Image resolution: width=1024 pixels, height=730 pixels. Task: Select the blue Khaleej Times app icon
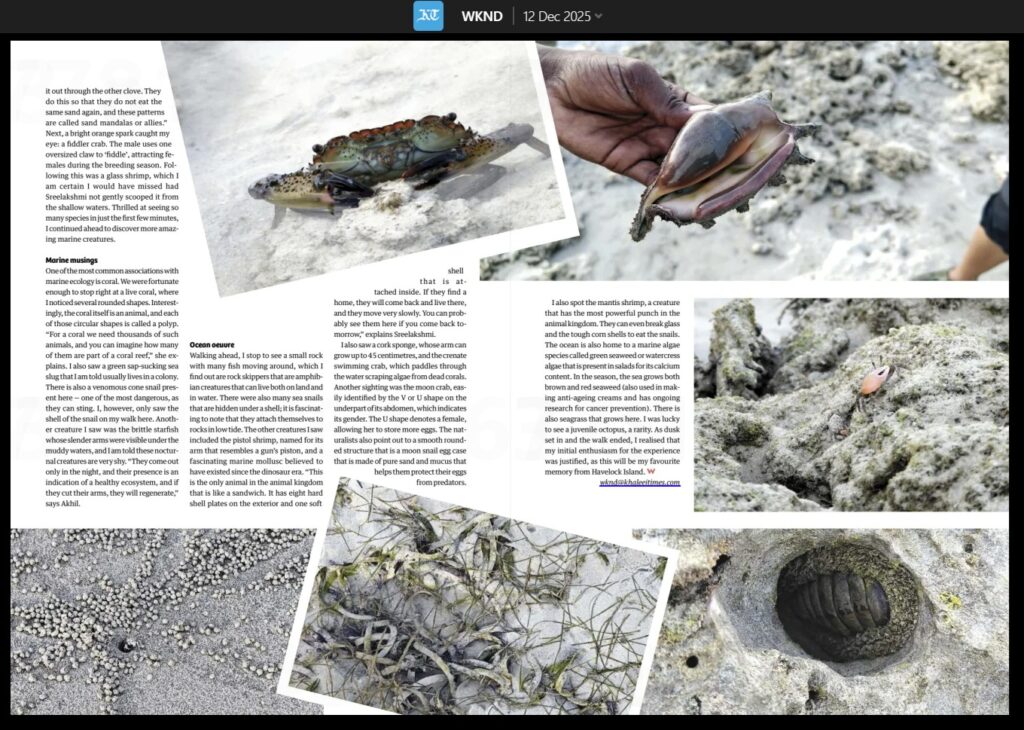tap(428, 16)
